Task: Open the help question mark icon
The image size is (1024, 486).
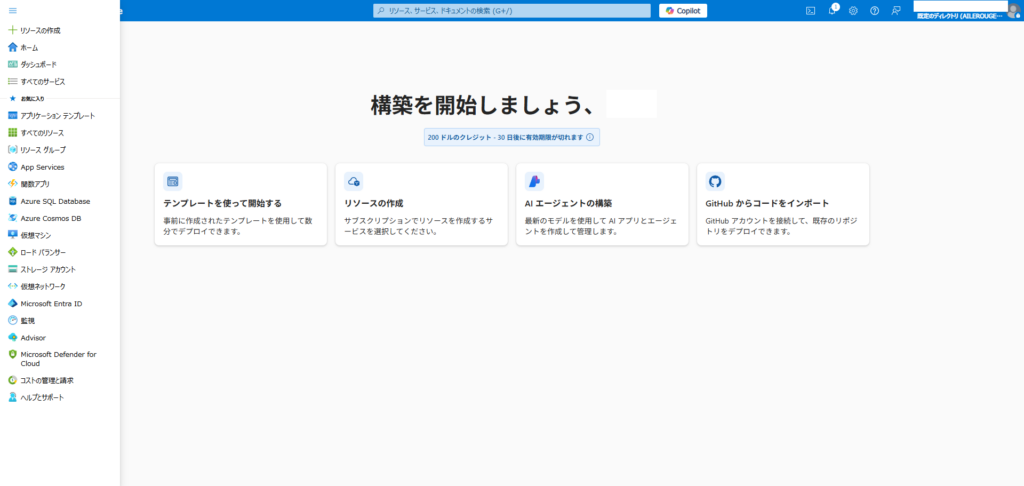Action: [874, 10]
